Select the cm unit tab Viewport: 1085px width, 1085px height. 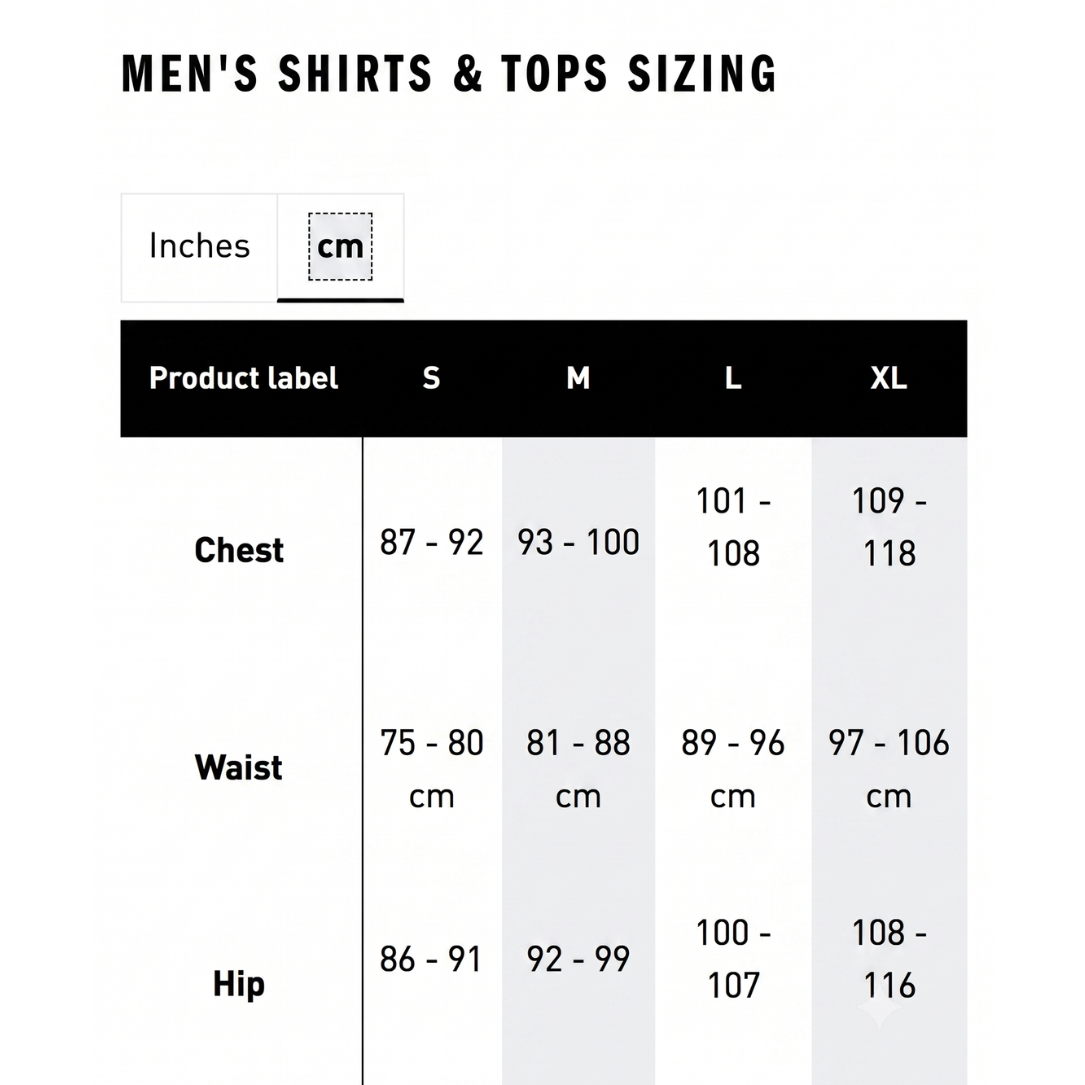340,247
